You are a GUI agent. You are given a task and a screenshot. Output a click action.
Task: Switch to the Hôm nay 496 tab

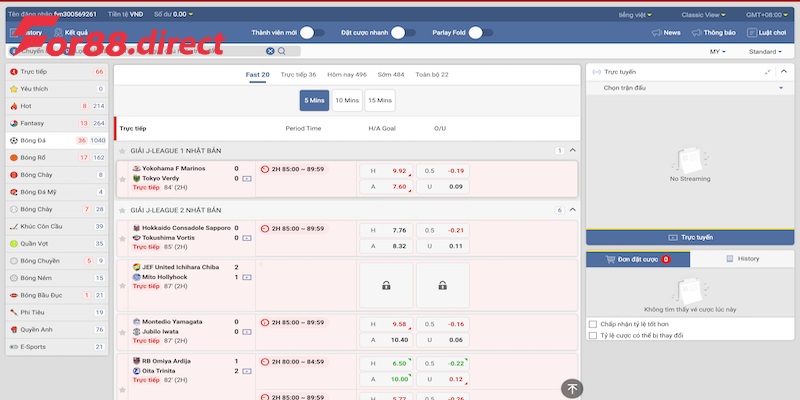[x=347, y=75]
